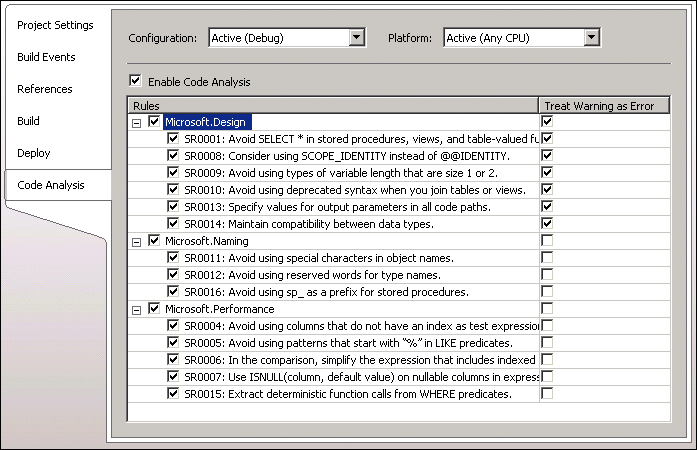
Task: Go to the Build tab
Action: [28, 121]
